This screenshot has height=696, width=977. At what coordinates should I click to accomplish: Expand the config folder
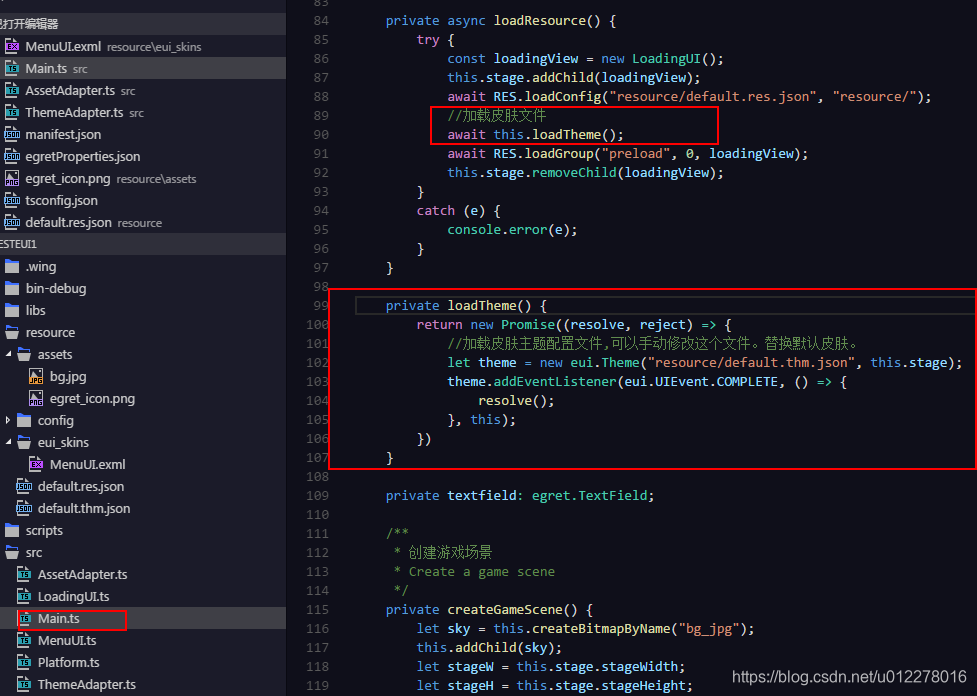point(10,420)
